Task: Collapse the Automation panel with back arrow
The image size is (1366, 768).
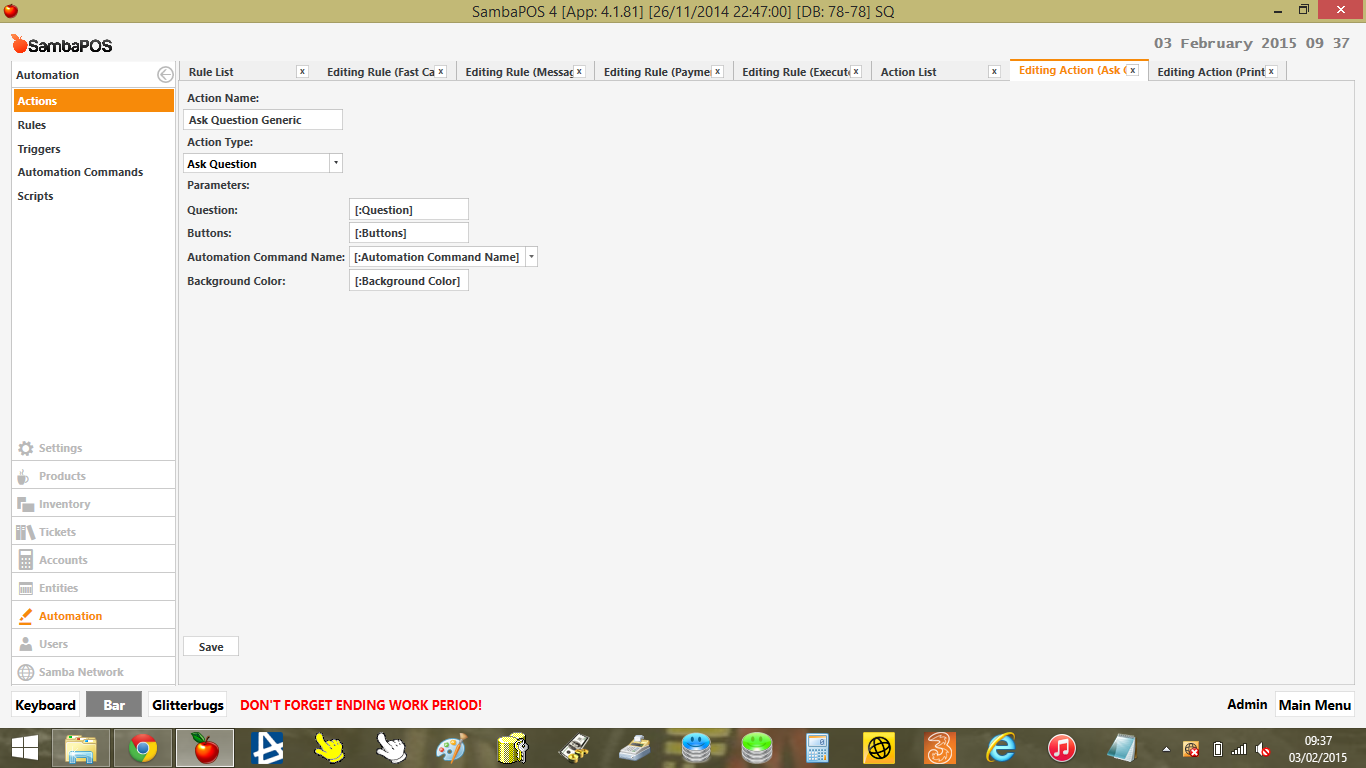Action: tap(165, 75)
